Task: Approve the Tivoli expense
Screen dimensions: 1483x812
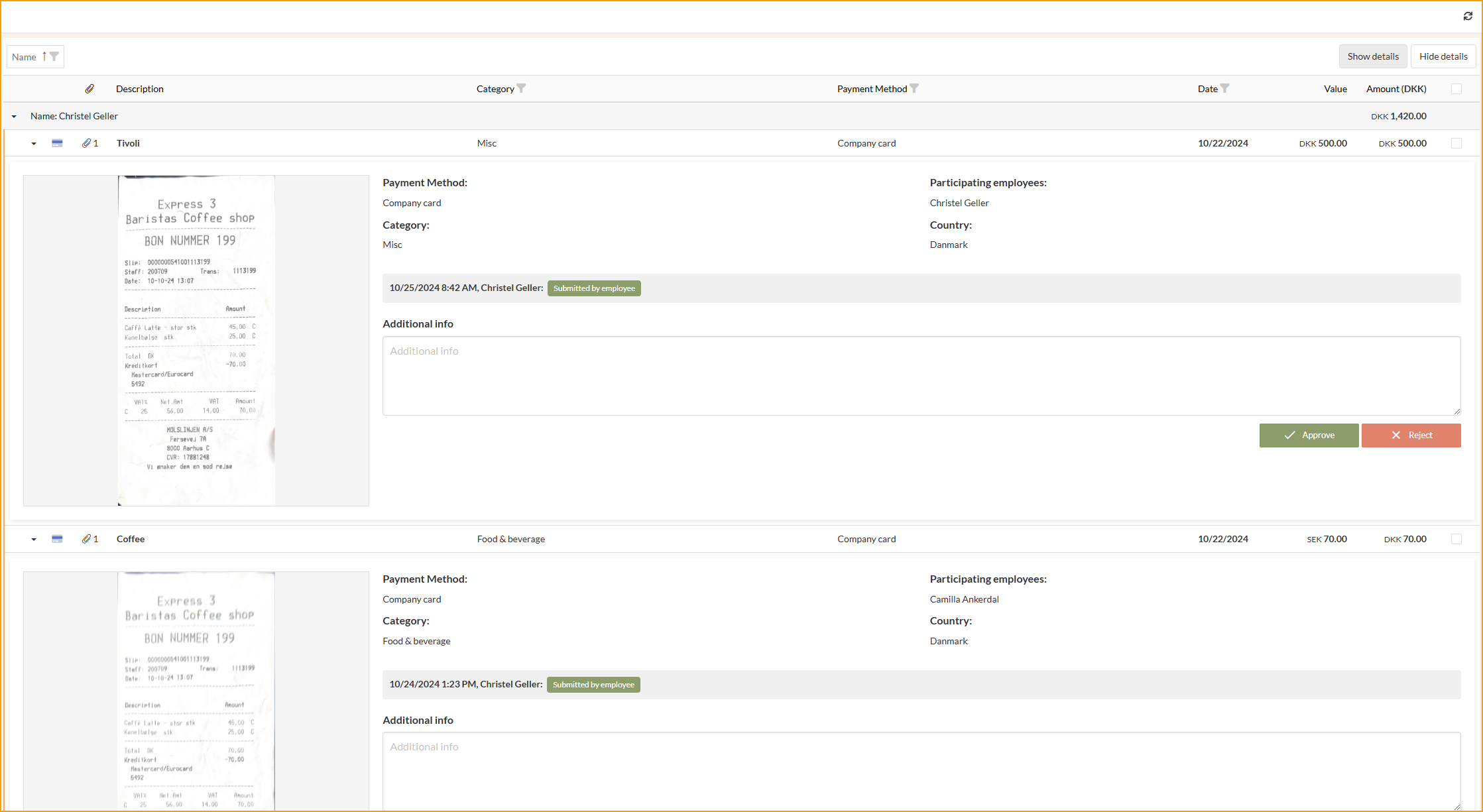Action: (1309, 435)
